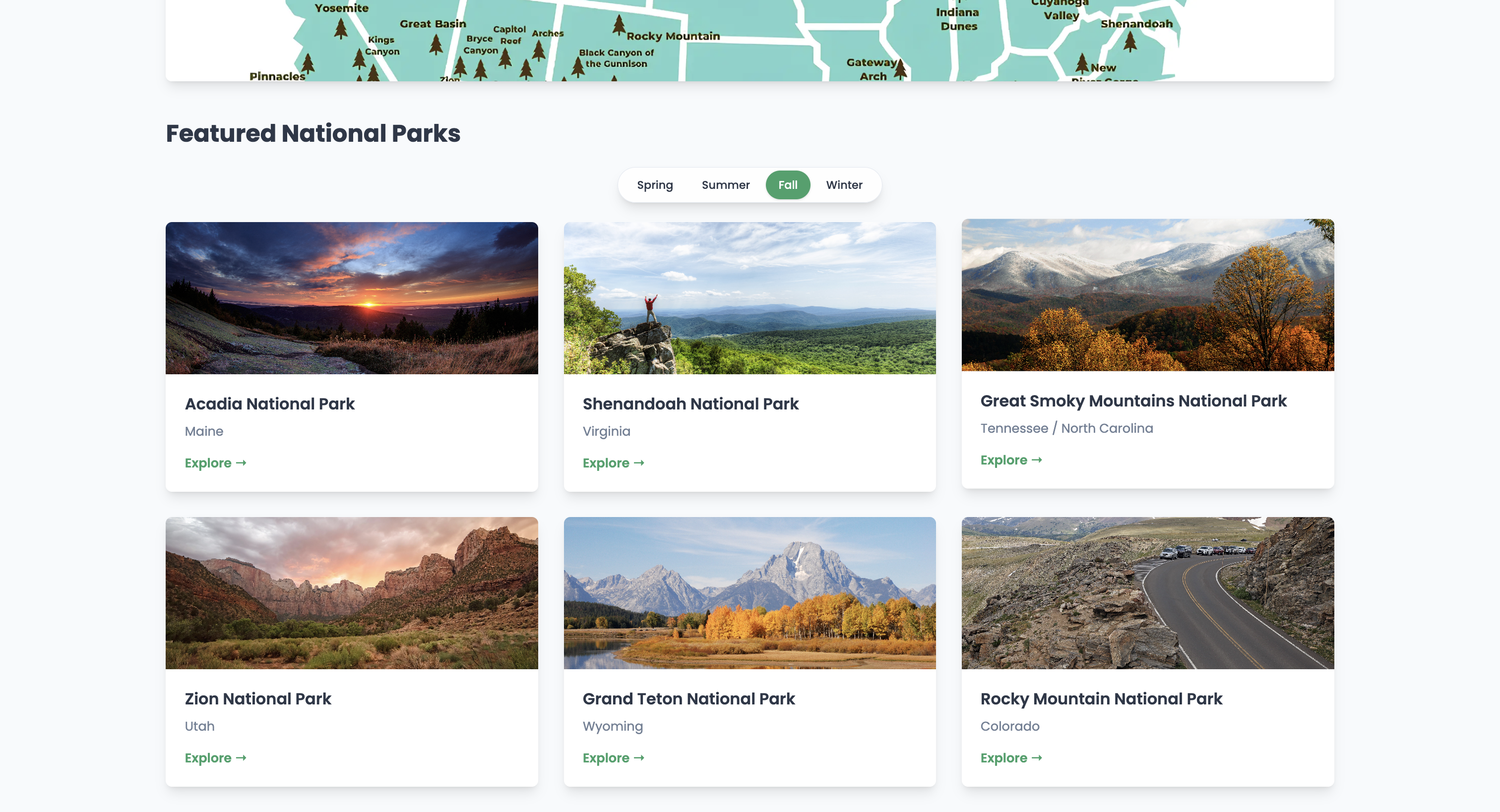Click the Yosemite tree marker on map
The image size is (1500, 812).
tap(341, 28)
